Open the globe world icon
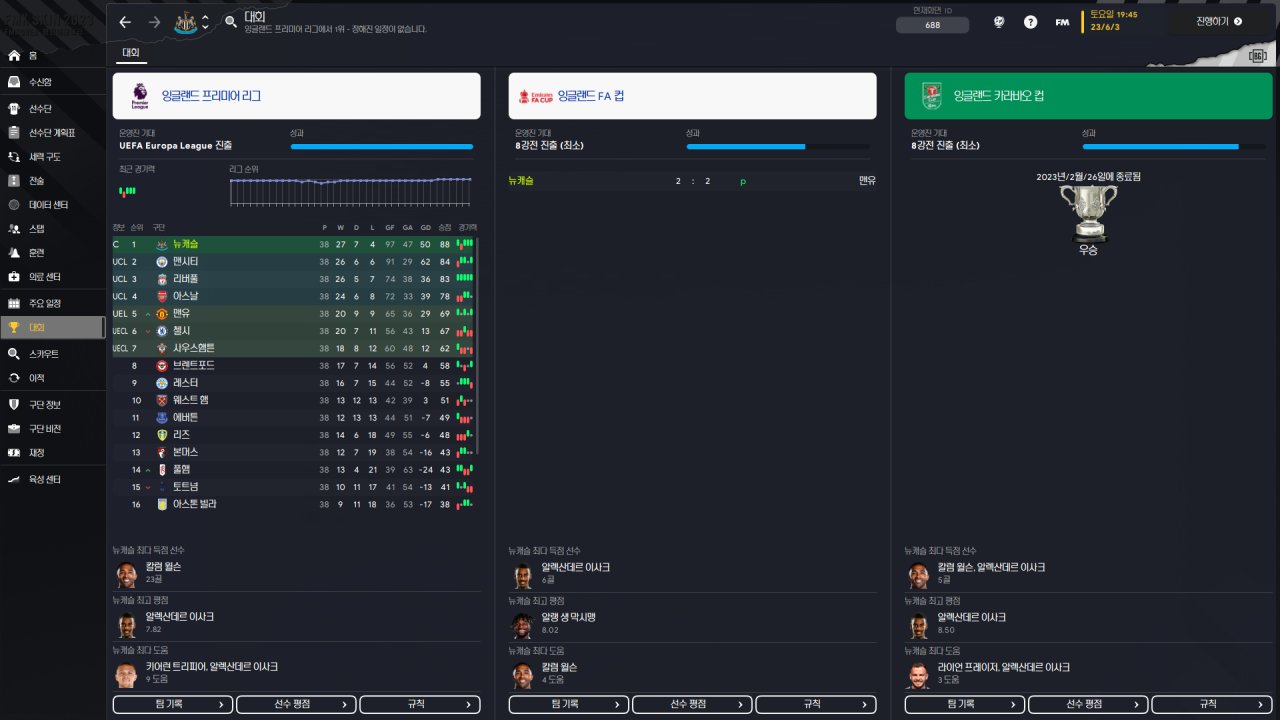Viewport: 1280px width, 720px height. (998, 22)
